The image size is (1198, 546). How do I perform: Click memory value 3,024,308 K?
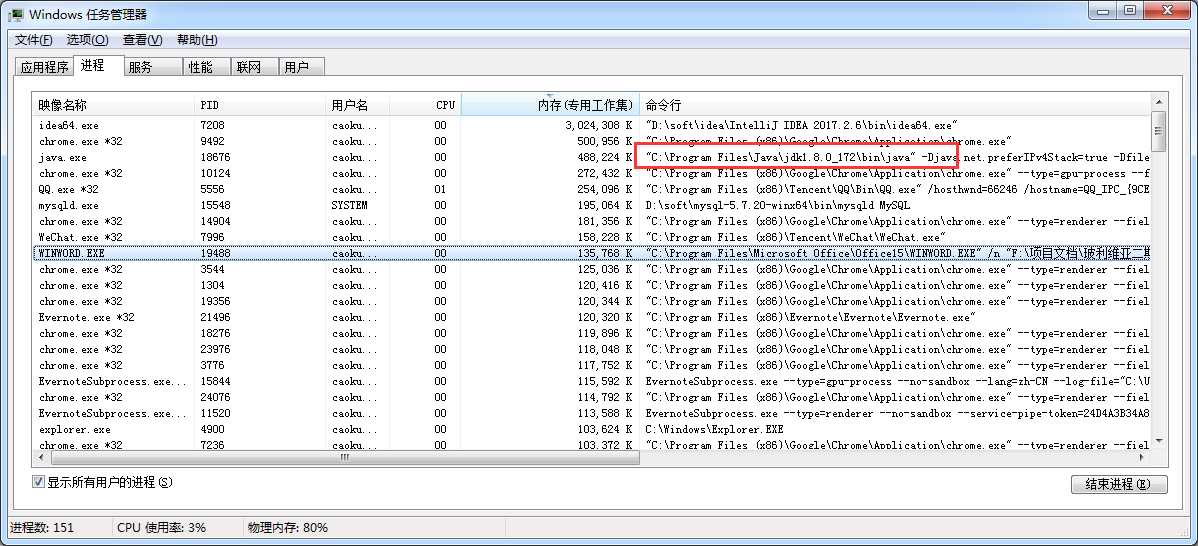598,125
